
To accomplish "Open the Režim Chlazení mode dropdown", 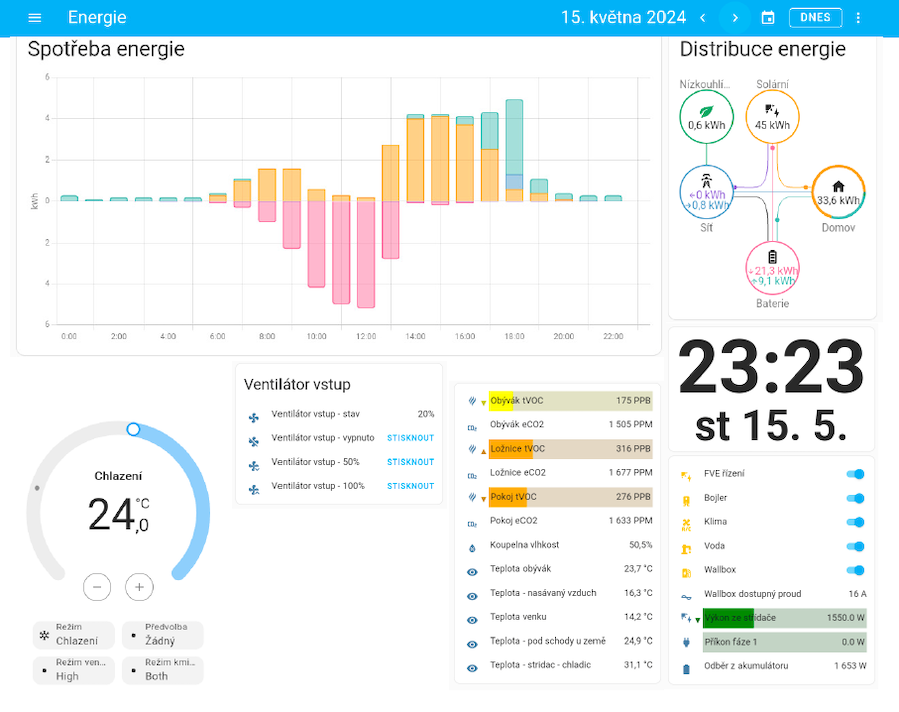I will pos(74,635).
